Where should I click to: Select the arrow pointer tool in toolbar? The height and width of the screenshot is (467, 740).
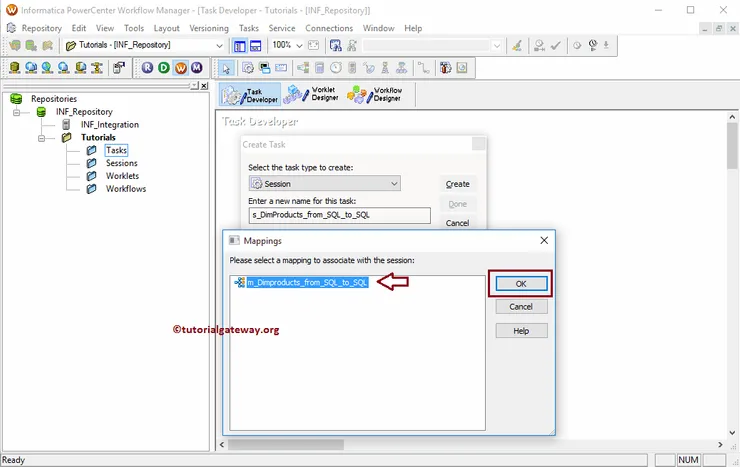pyautogui.click(x=226, y=68)
